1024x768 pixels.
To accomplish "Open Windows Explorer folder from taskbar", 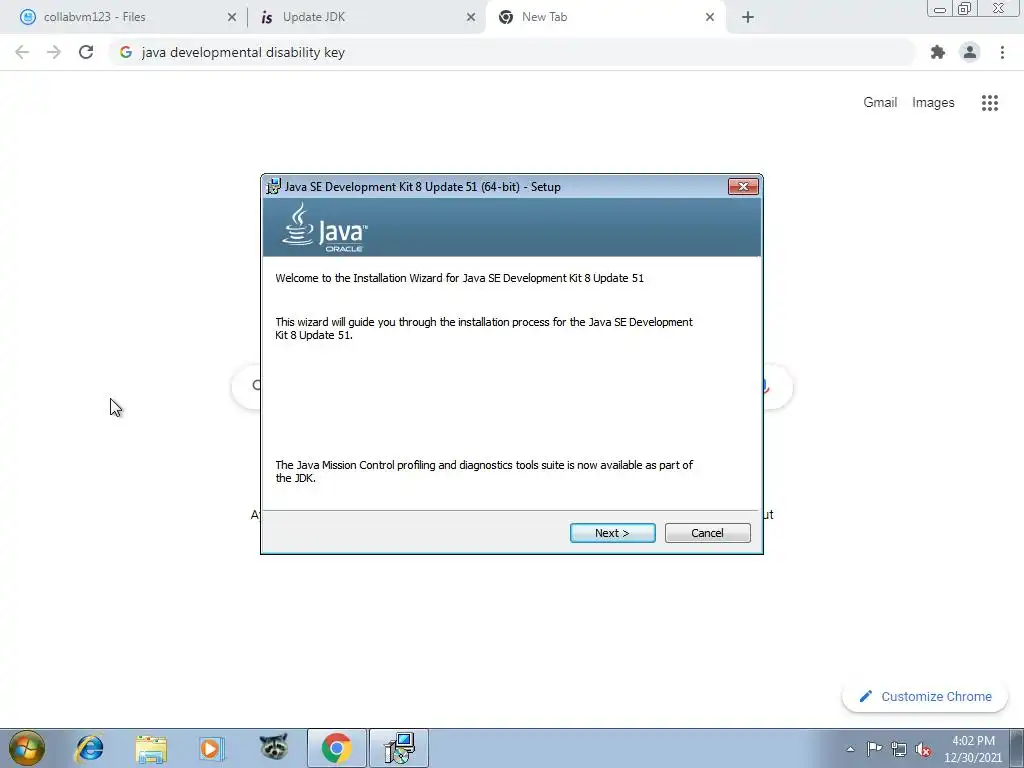I will pos(151,748).
